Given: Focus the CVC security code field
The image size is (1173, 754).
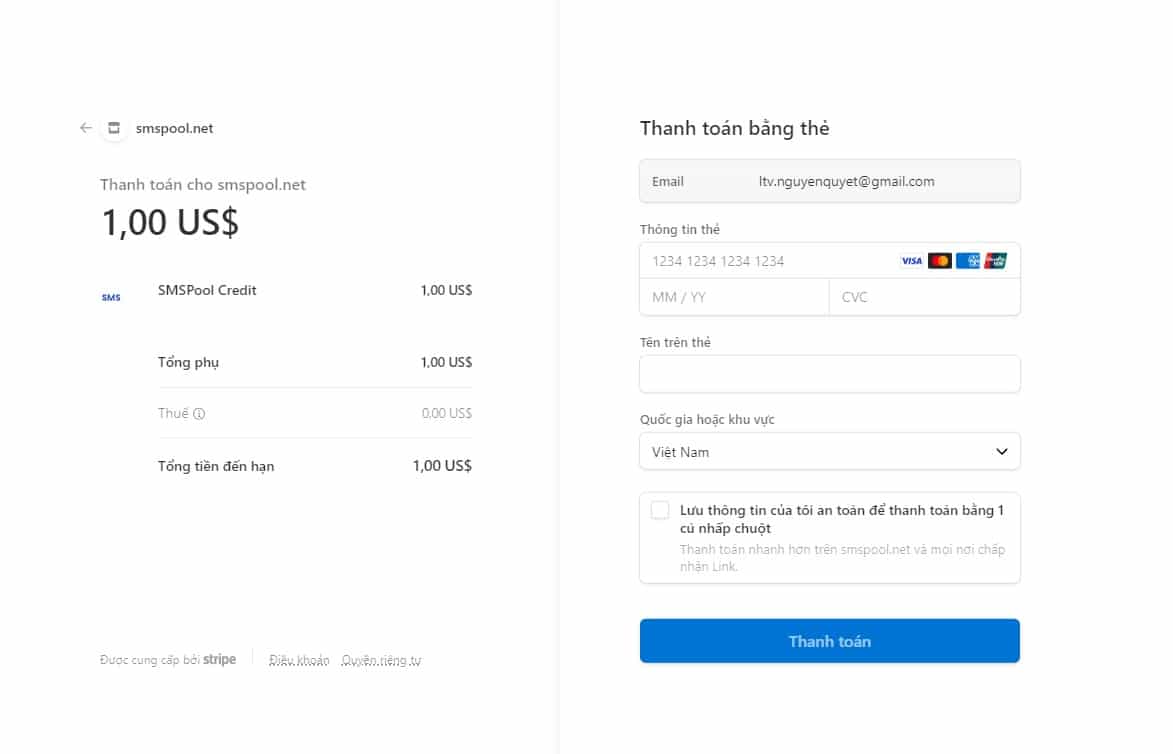Looking at the screenshot, I should [x=925, y=297].
